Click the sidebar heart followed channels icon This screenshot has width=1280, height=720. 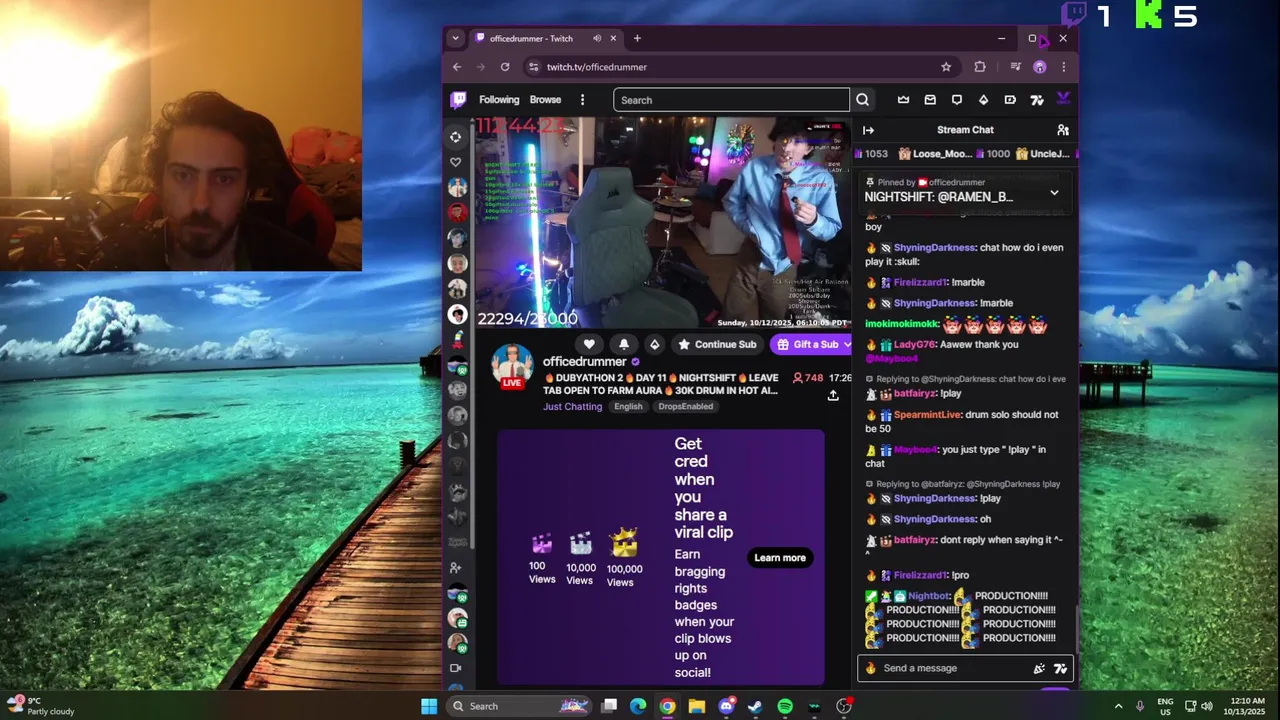tap(456, 162)
